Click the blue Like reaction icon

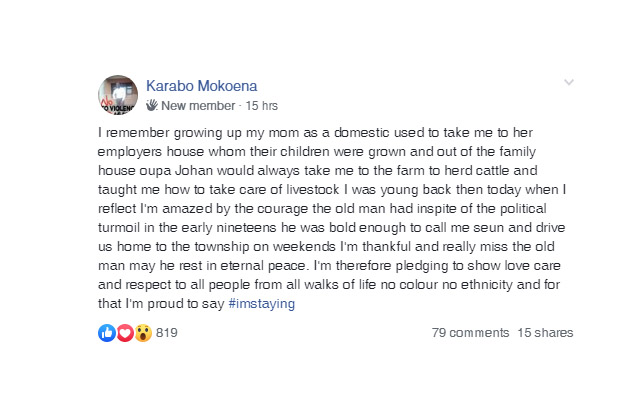pos(107,333)
